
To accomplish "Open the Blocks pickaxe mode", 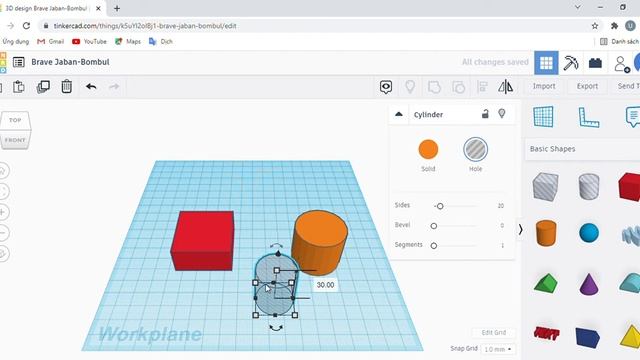I will (x=571, y=63).
